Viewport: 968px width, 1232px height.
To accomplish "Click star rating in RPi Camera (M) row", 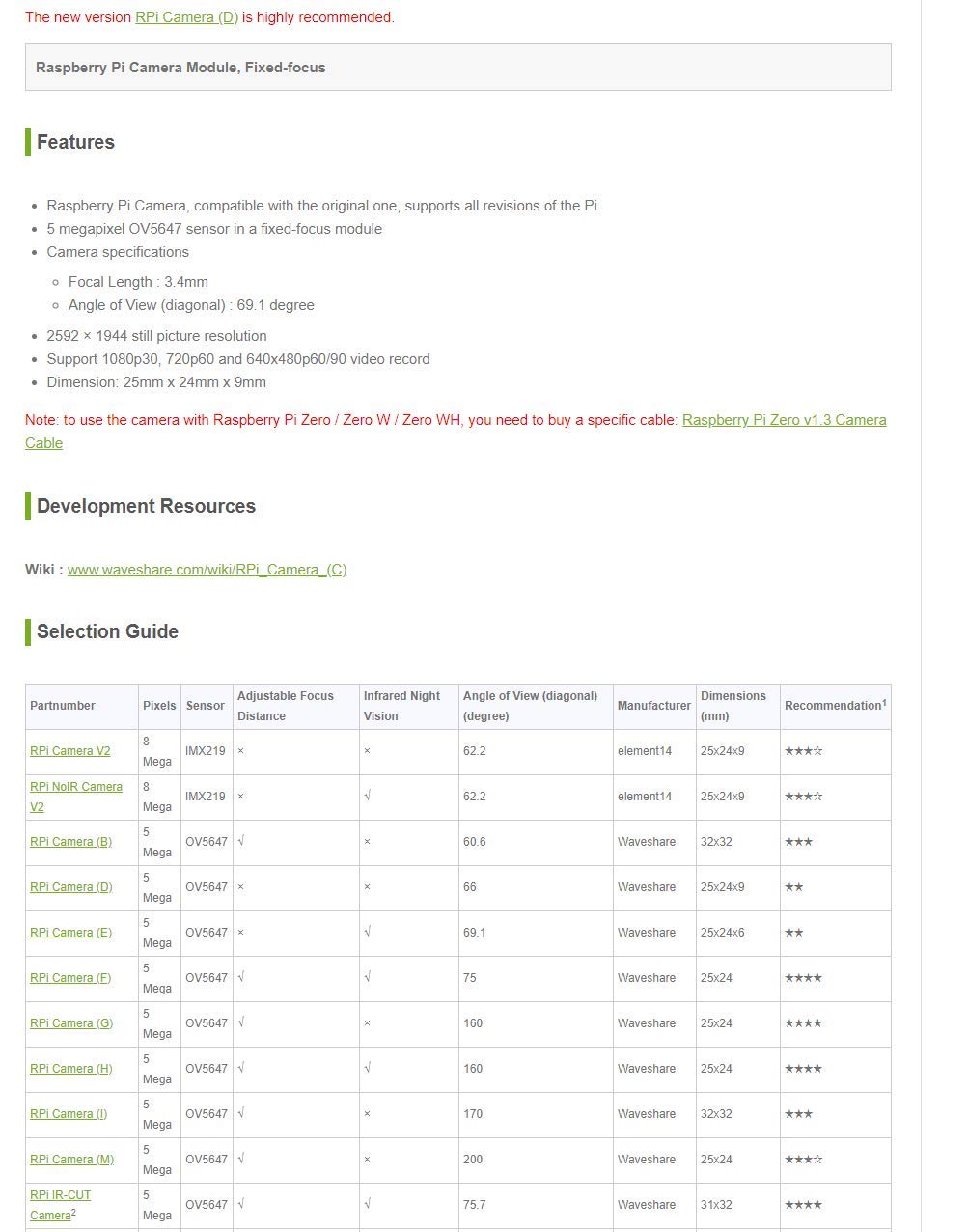I will tap(803, 1160).
